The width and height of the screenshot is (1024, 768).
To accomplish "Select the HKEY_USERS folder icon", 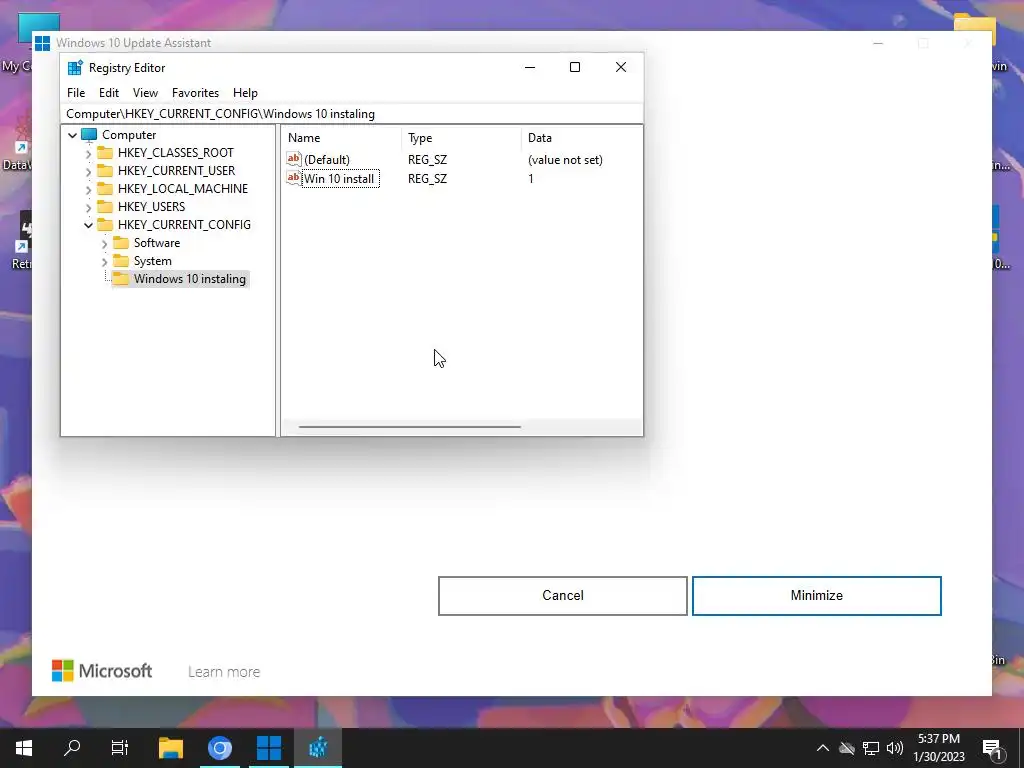I will click(105, 206).
